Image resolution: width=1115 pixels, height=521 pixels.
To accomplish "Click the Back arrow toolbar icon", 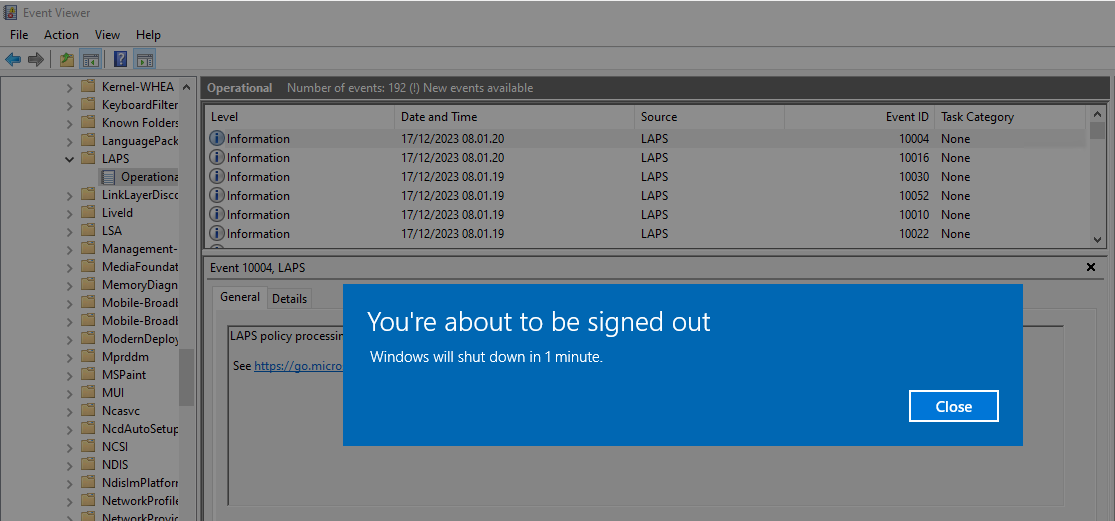I will click(13, 60).
